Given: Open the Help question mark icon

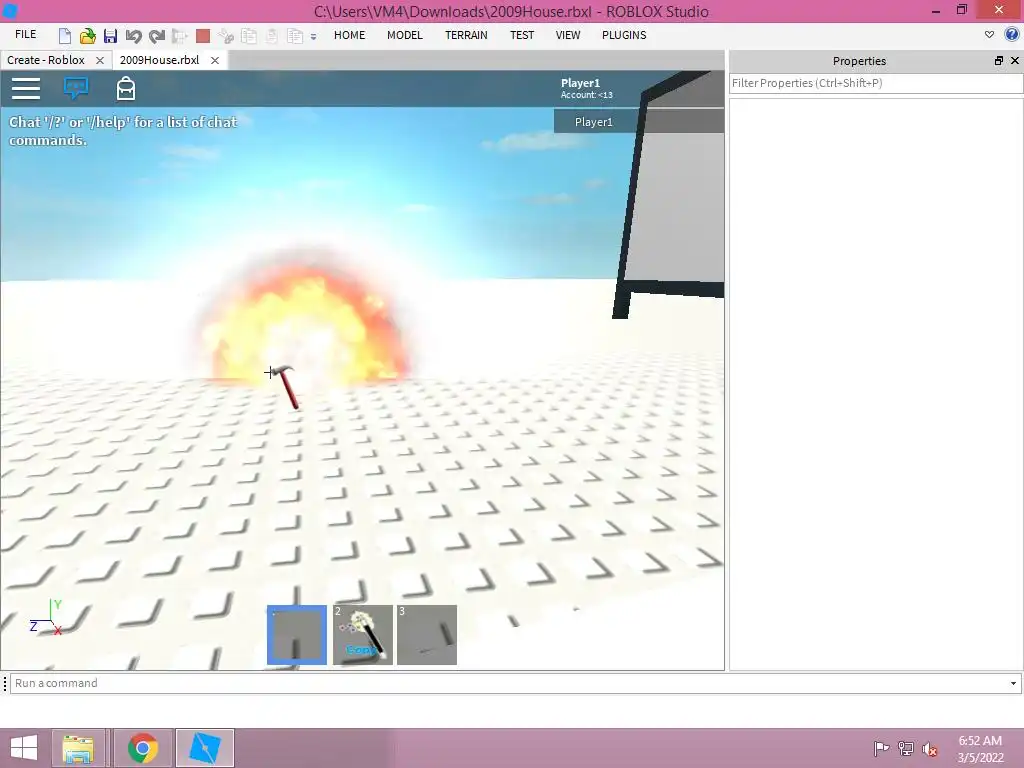Looking at the screenshot, I should (1012, 35).
